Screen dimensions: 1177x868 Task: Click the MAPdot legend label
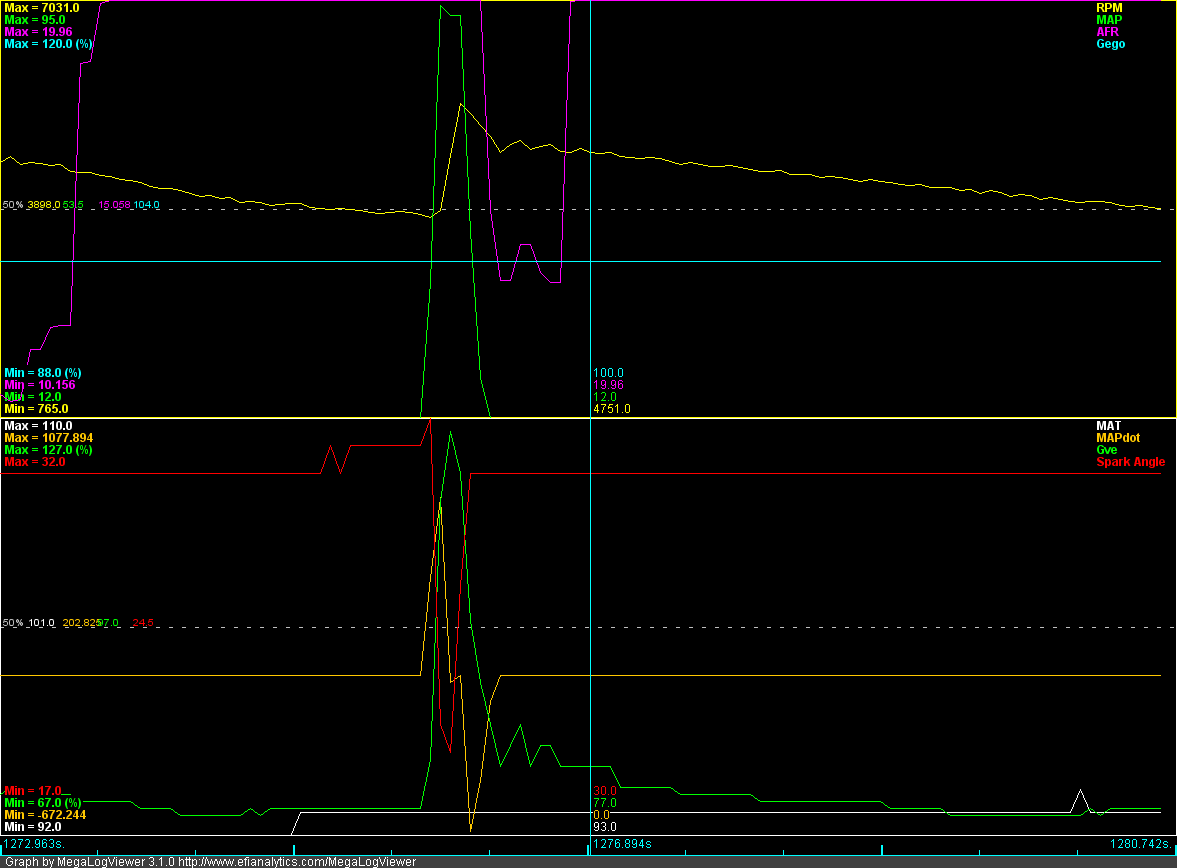[x=1118, y=439]
